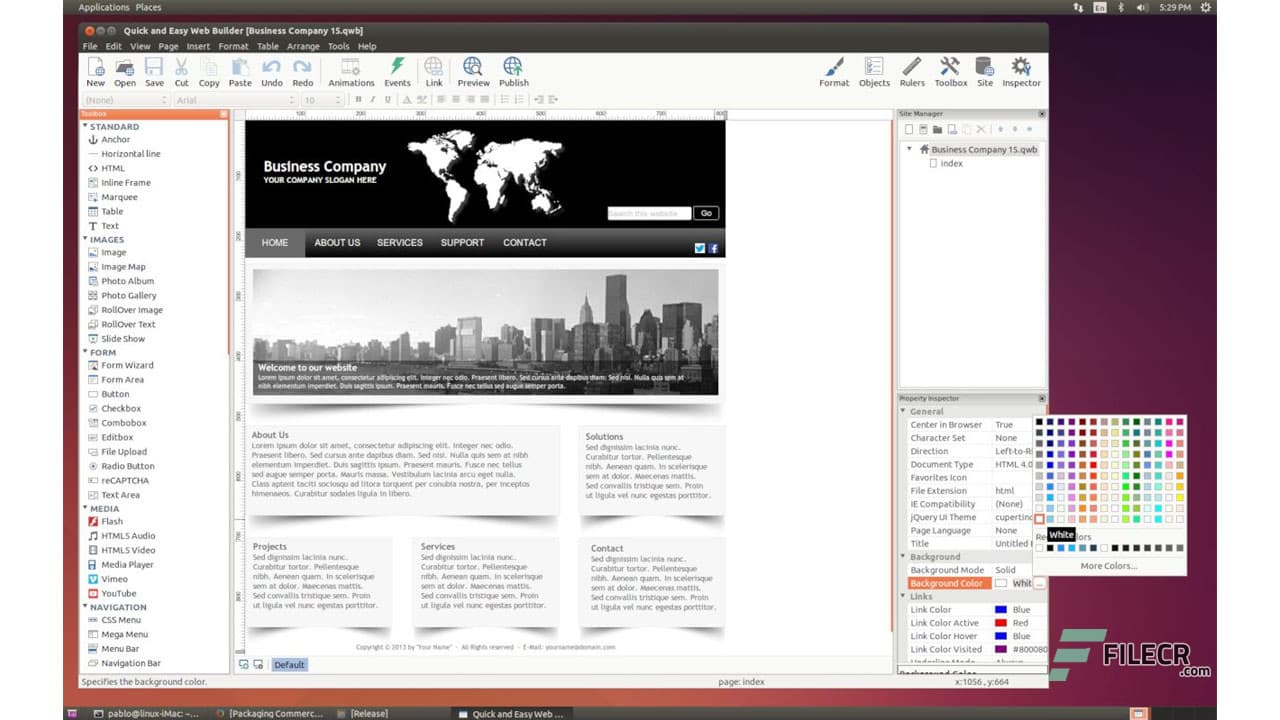Open the Format menu

point(233,46)
